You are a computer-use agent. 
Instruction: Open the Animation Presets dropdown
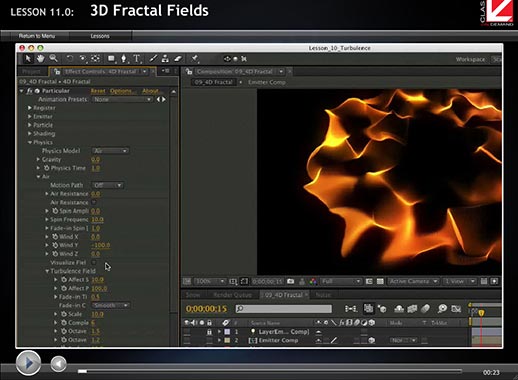tap(122, 99)
